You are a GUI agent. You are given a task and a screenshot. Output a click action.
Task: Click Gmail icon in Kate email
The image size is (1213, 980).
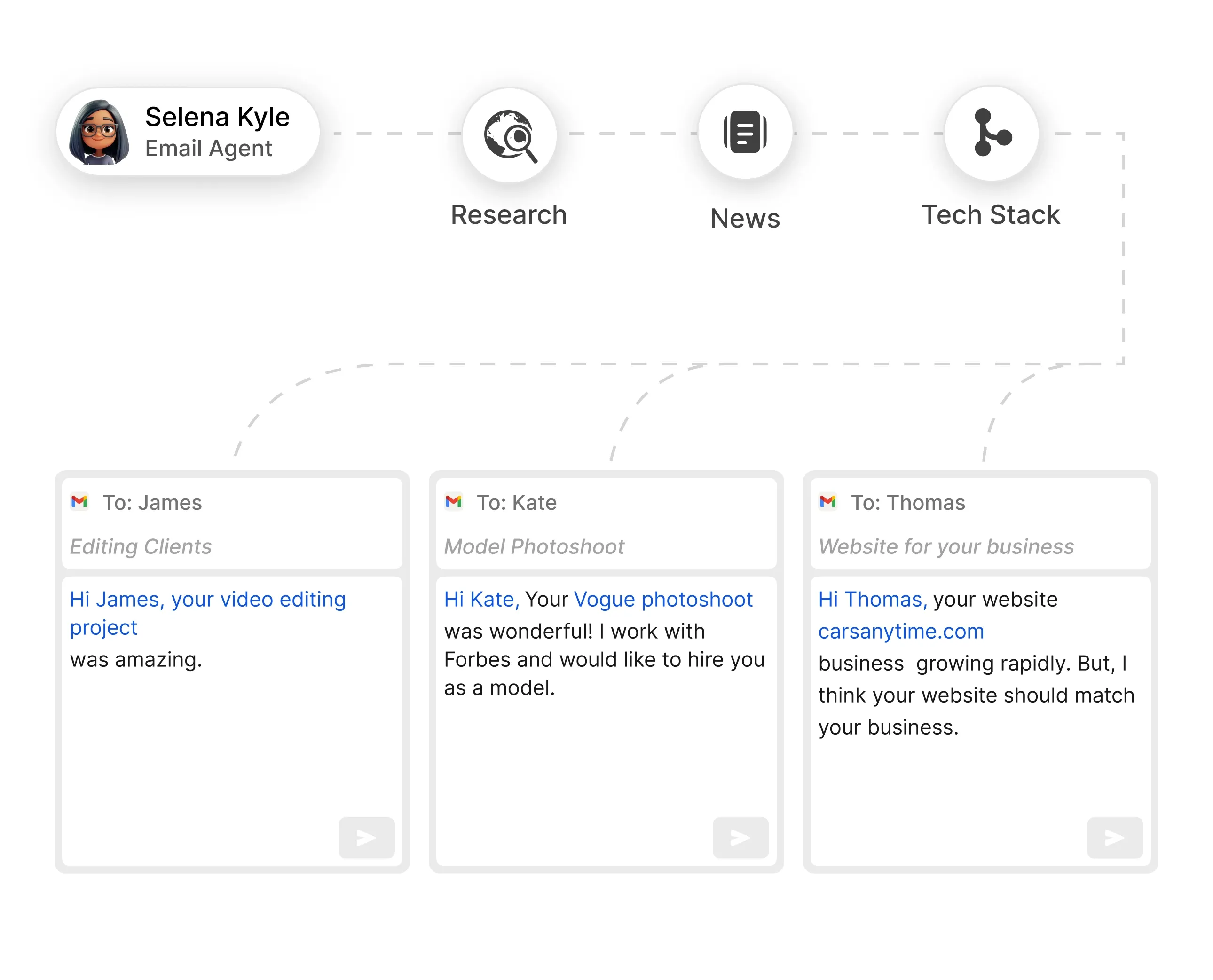tap(454, 501)
